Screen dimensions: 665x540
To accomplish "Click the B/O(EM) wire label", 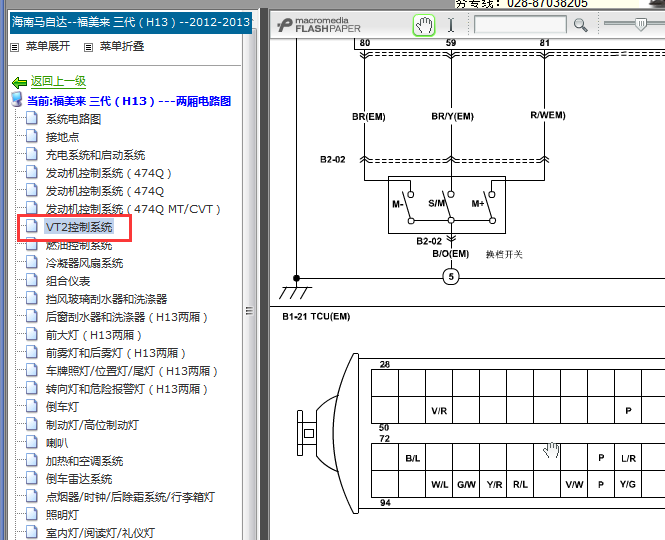I will coord(450,254).
